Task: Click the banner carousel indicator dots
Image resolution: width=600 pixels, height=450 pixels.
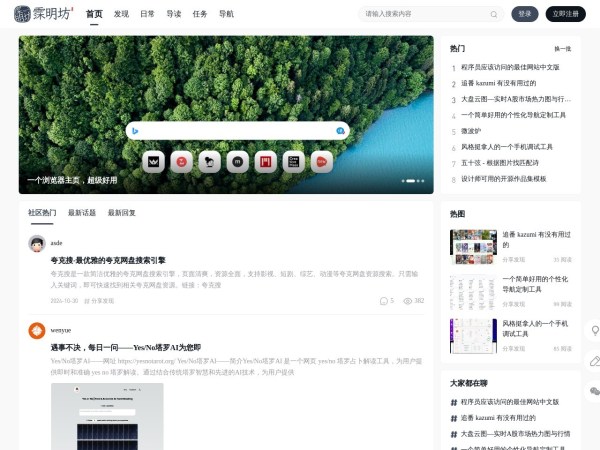Action: pyautogui.click(x=410, y=181)
